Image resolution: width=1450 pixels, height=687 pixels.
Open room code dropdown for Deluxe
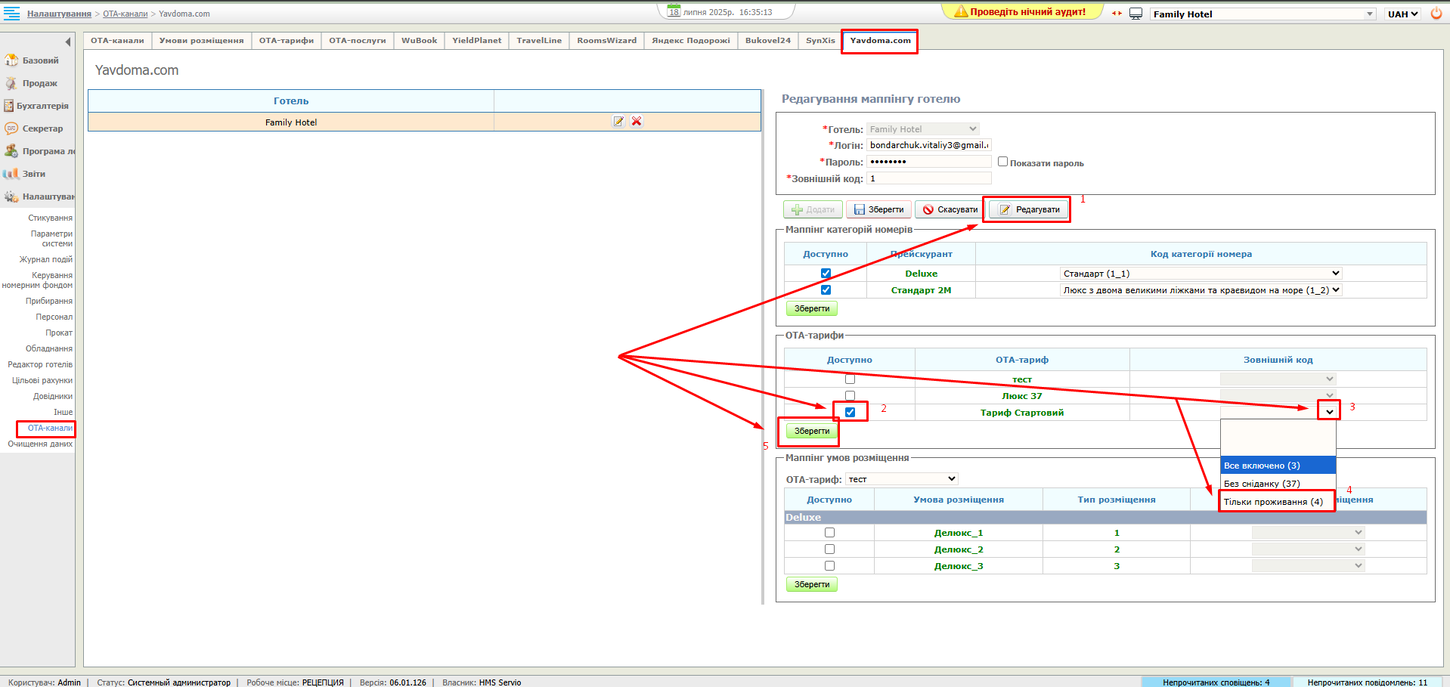[1199, 273]
